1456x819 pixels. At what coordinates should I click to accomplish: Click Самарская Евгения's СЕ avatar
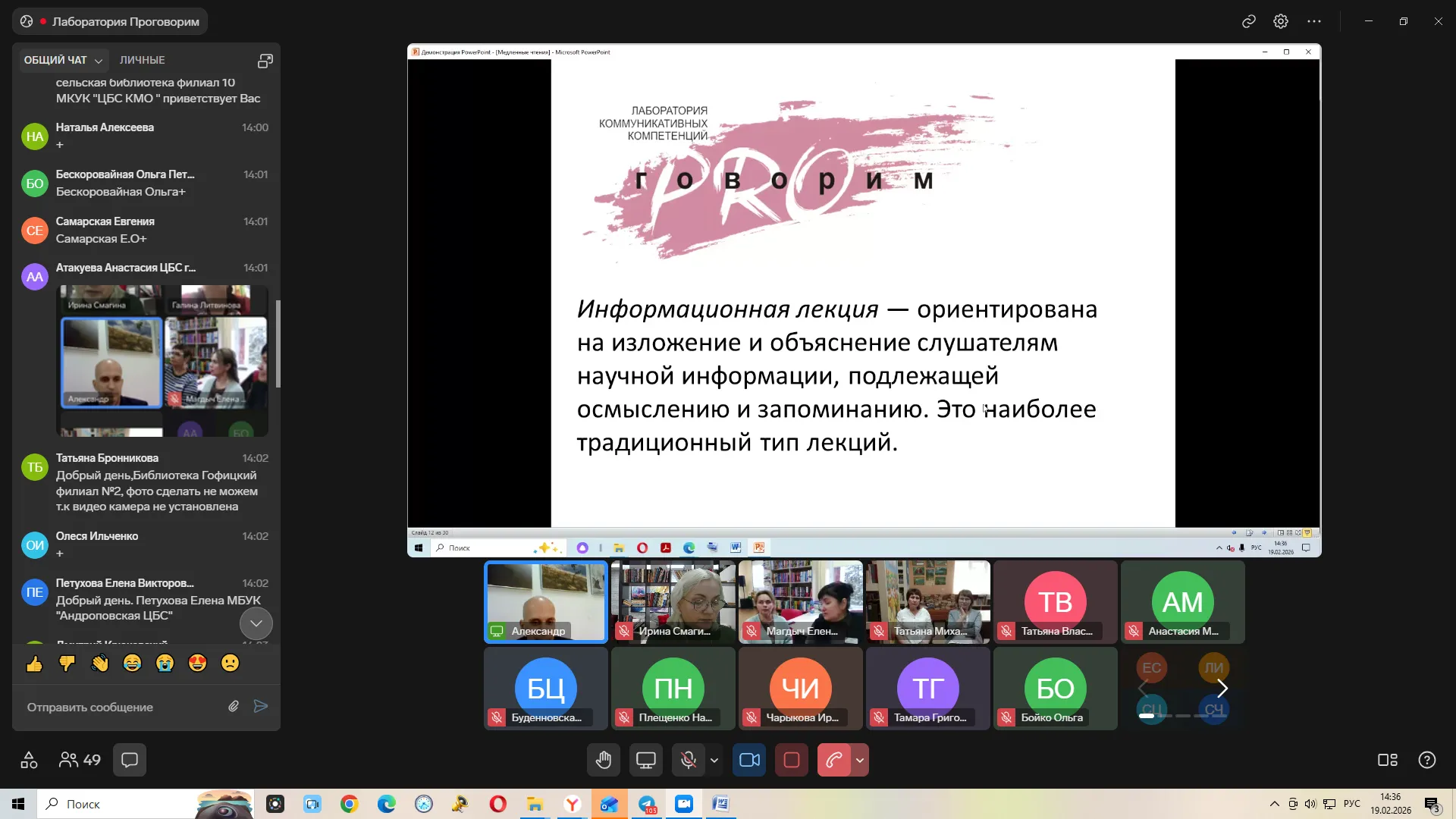click(x=35, y=231)
